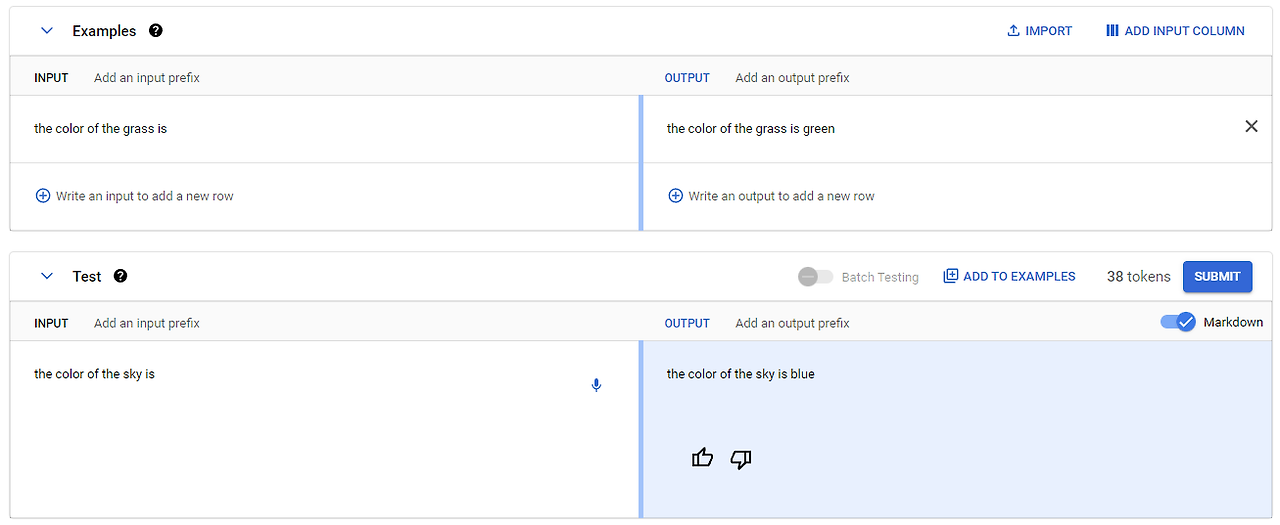Click the help icon next to Test
Screen dimensions: 1280x525
121,276
